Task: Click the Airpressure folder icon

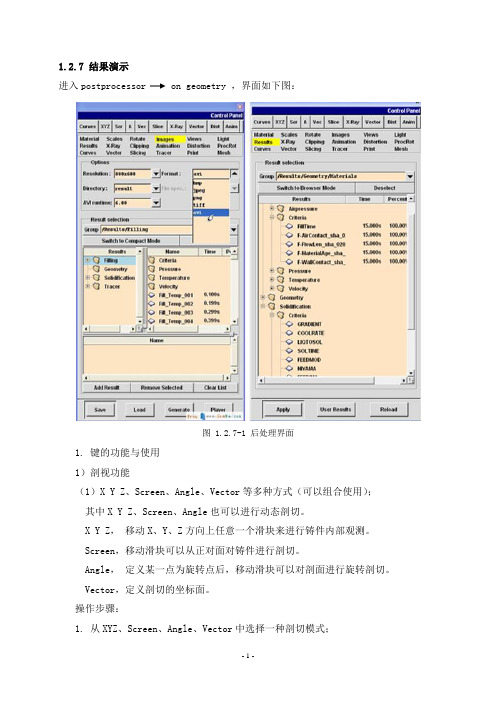Action: [x=281, y=209]
